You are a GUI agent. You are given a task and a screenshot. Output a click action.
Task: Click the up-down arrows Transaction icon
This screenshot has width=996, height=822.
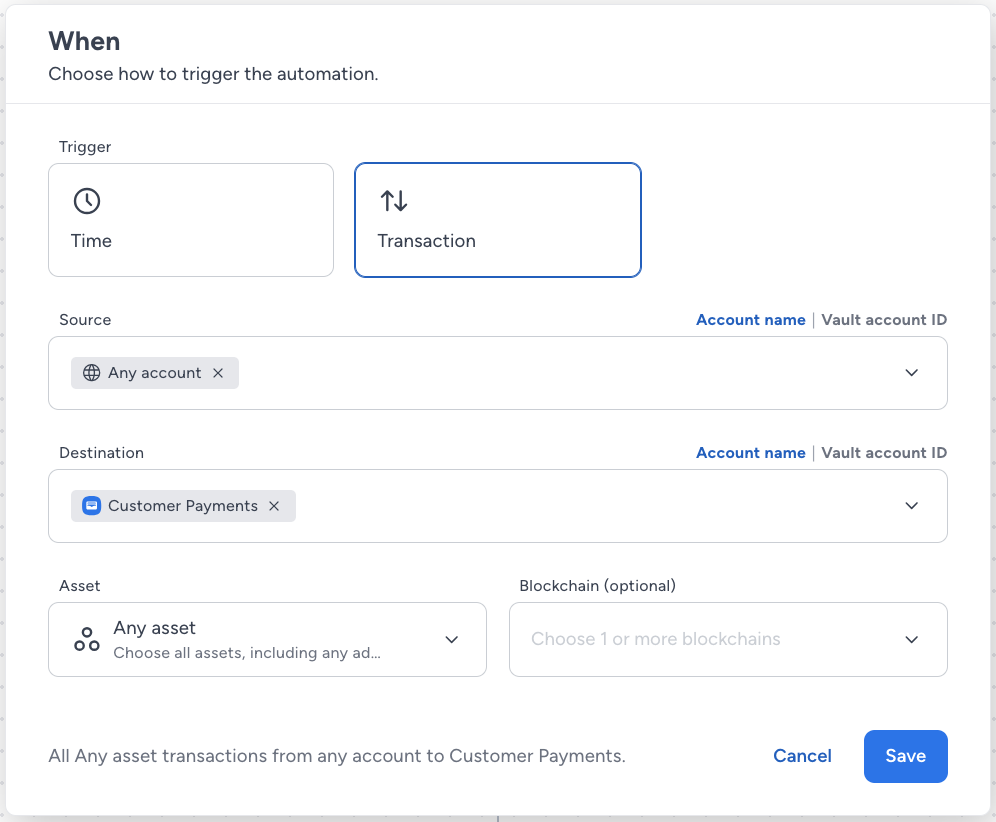(x=394, y=201)
